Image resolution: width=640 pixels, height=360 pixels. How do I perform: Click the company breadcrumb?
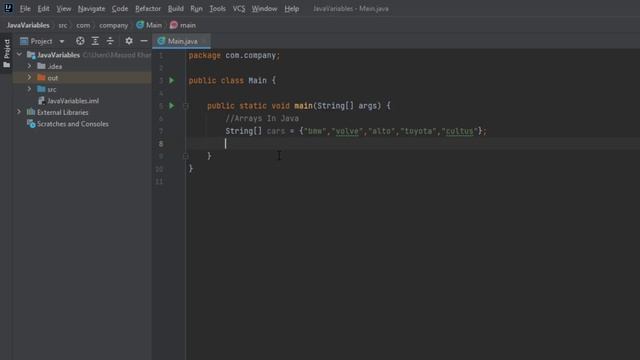(113, 25)
